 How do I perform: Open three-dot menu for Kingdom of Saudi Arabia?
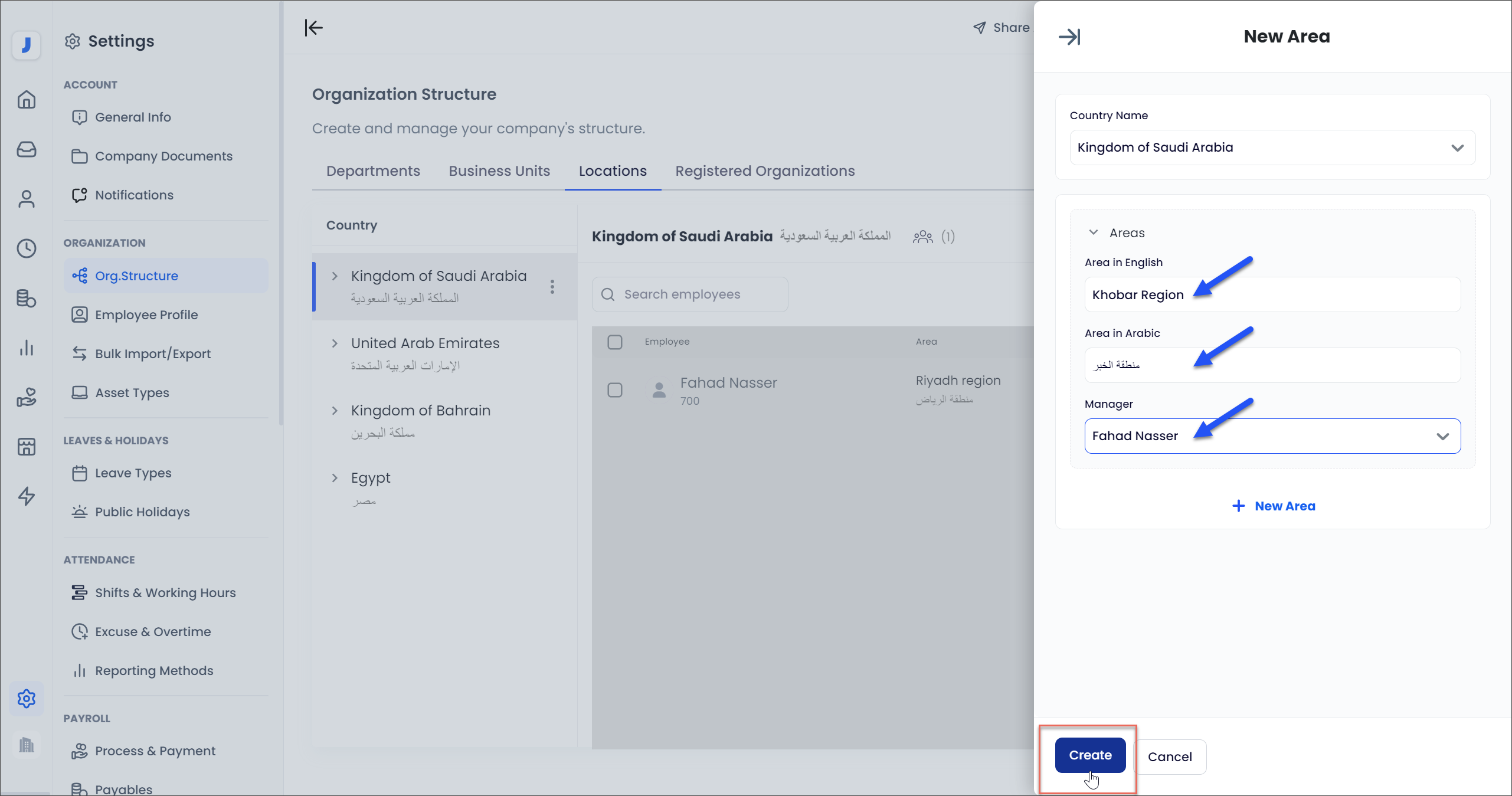[x=552, y=287]
